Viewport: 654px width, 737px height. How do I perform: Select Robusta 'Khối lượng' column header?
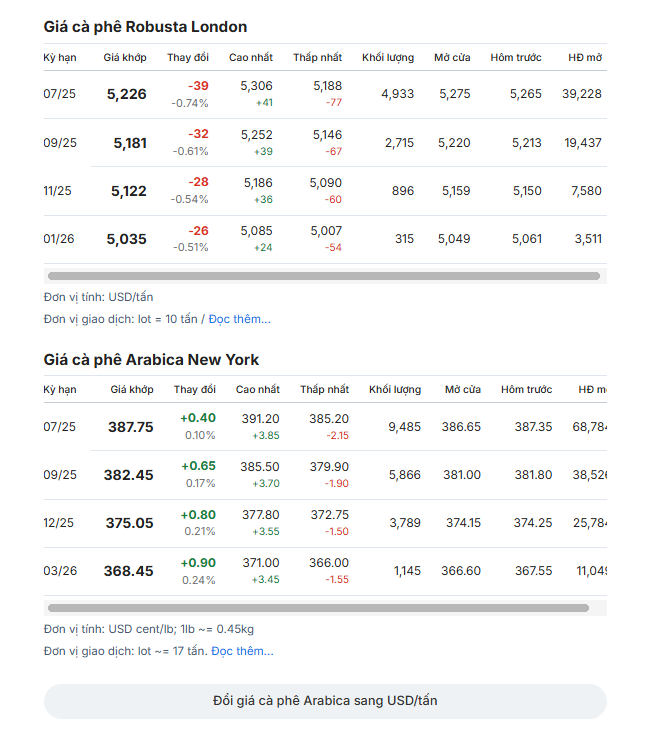click(x=388, y=57)
